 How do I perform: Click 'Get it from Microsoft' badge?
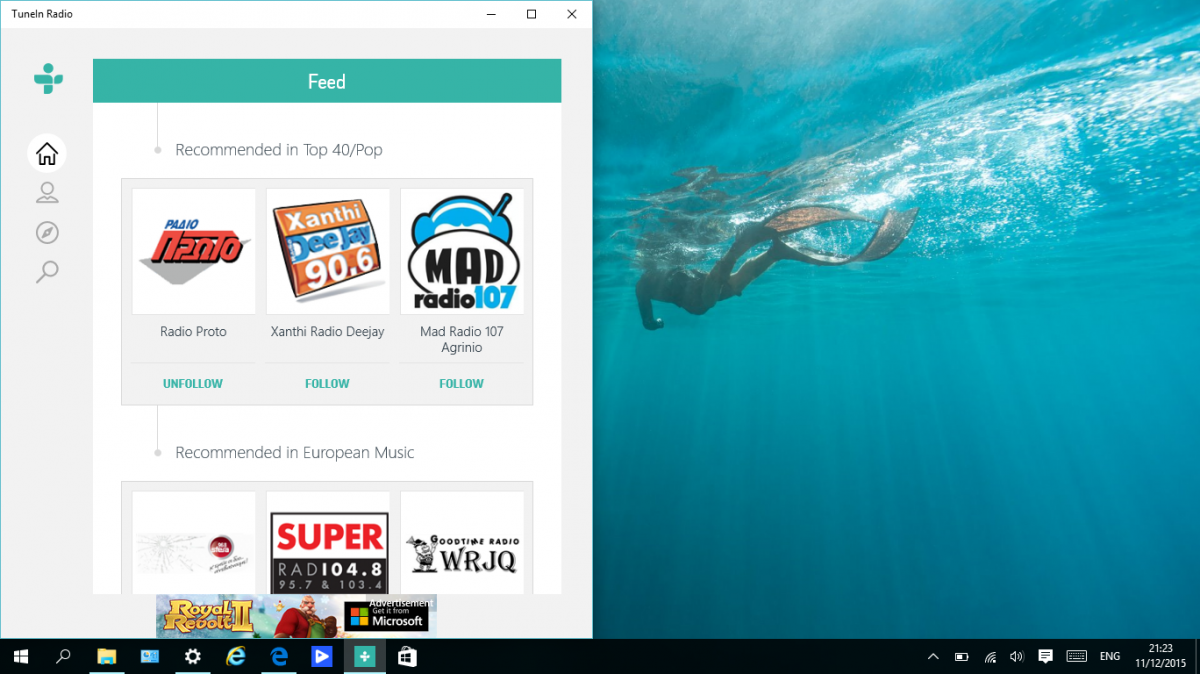(385, 616)
